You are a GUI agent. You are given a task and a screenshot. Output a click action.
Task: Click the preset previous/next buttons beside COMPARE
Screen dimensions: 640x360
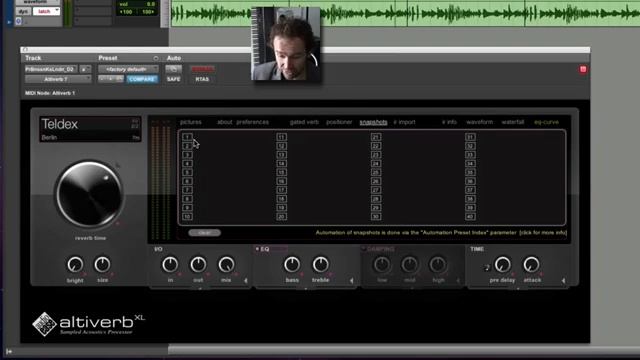click(x=110, y=79)
